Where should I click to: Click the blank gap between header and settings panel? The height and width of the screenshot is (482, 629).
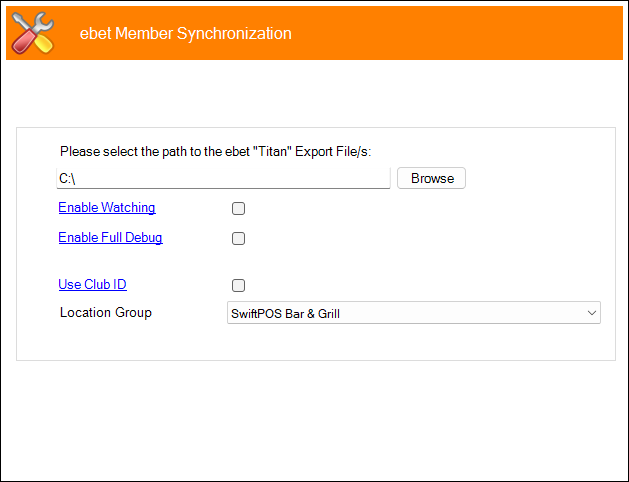314,93
